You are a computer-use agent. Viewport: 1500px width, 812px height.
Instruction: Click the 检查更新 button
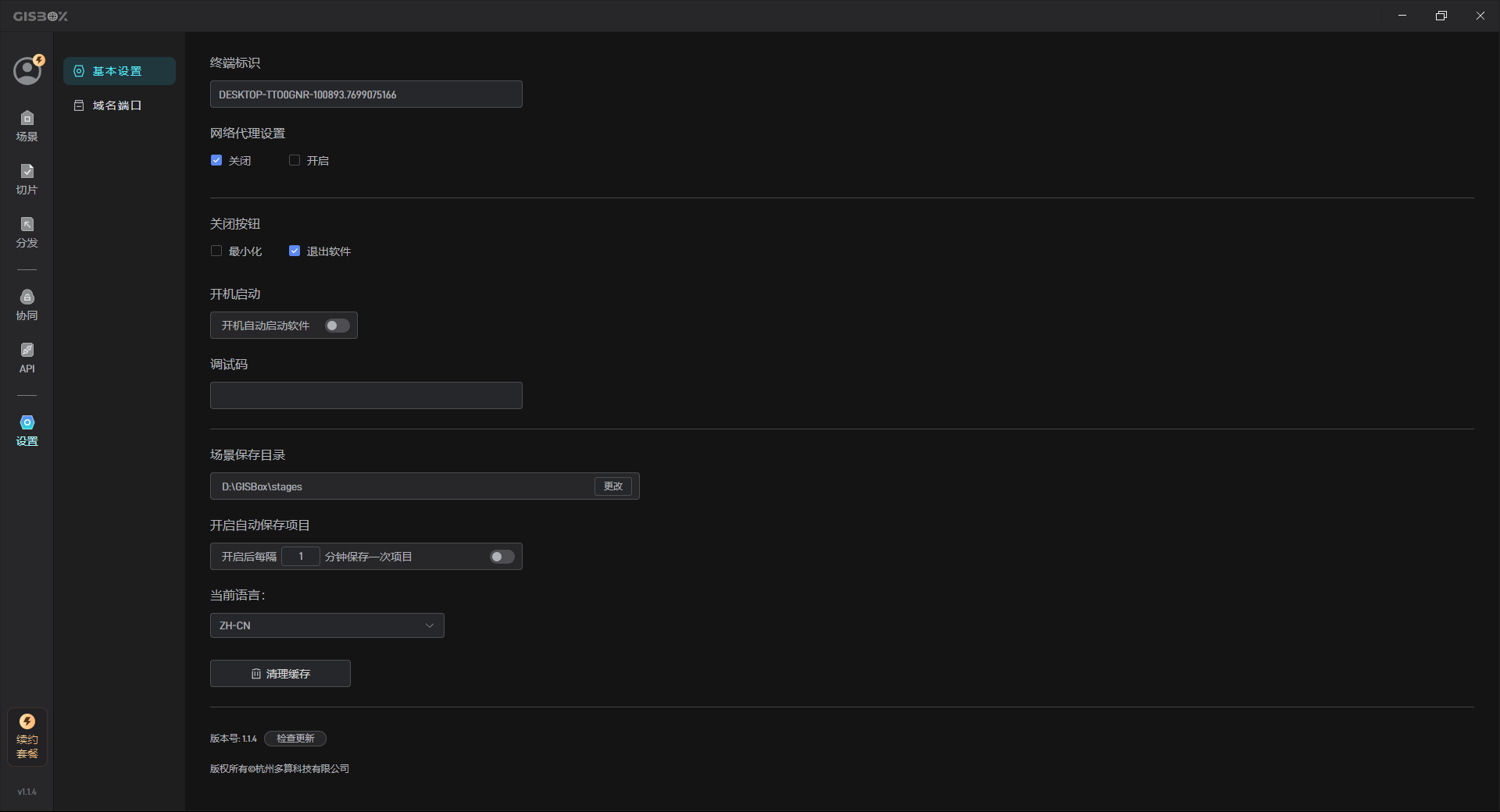coord(295,739)
